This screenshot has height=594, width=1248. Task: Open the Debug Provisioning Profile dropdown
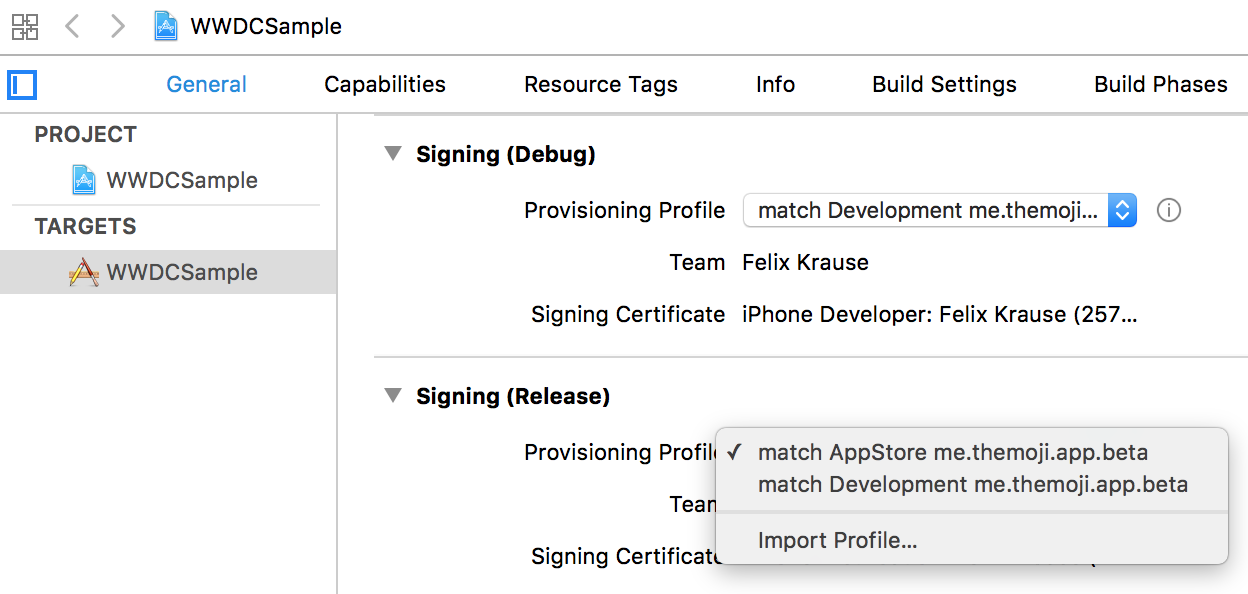point(939,210)
